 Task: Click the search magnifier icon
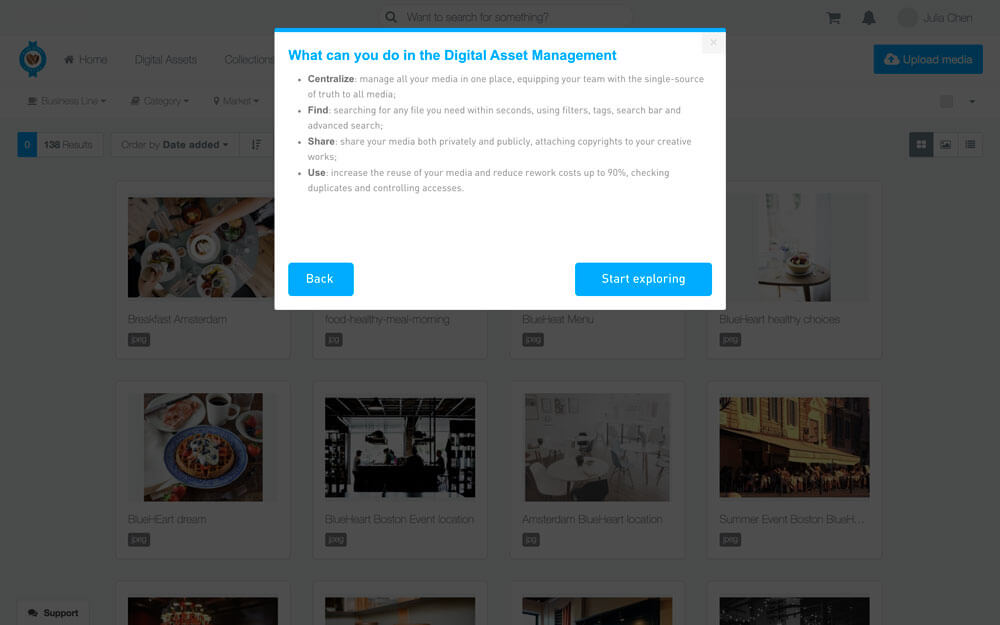click(391, 17)
